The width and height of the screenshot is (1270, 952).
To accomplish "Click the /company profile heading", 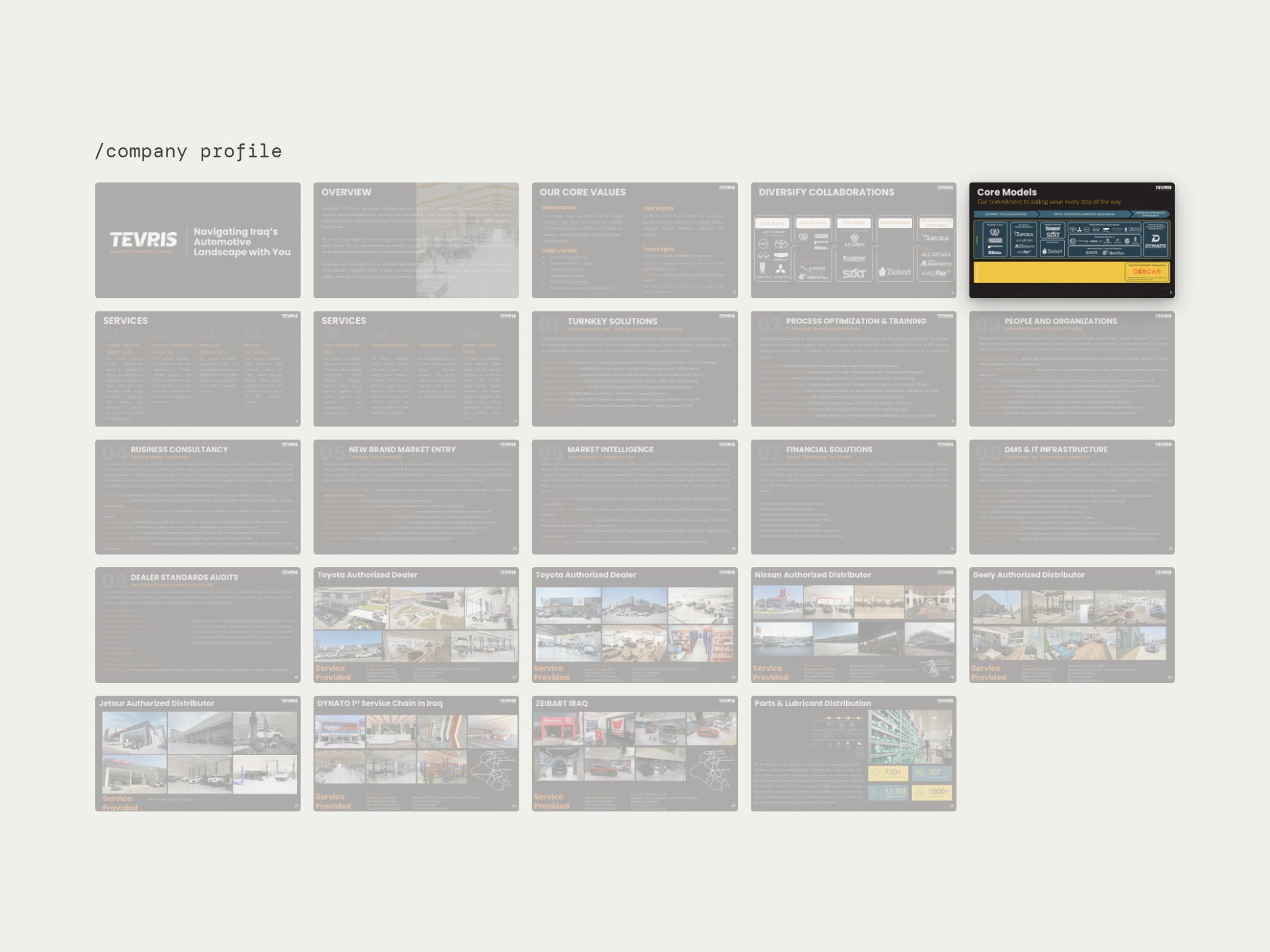I will (189, 151).
